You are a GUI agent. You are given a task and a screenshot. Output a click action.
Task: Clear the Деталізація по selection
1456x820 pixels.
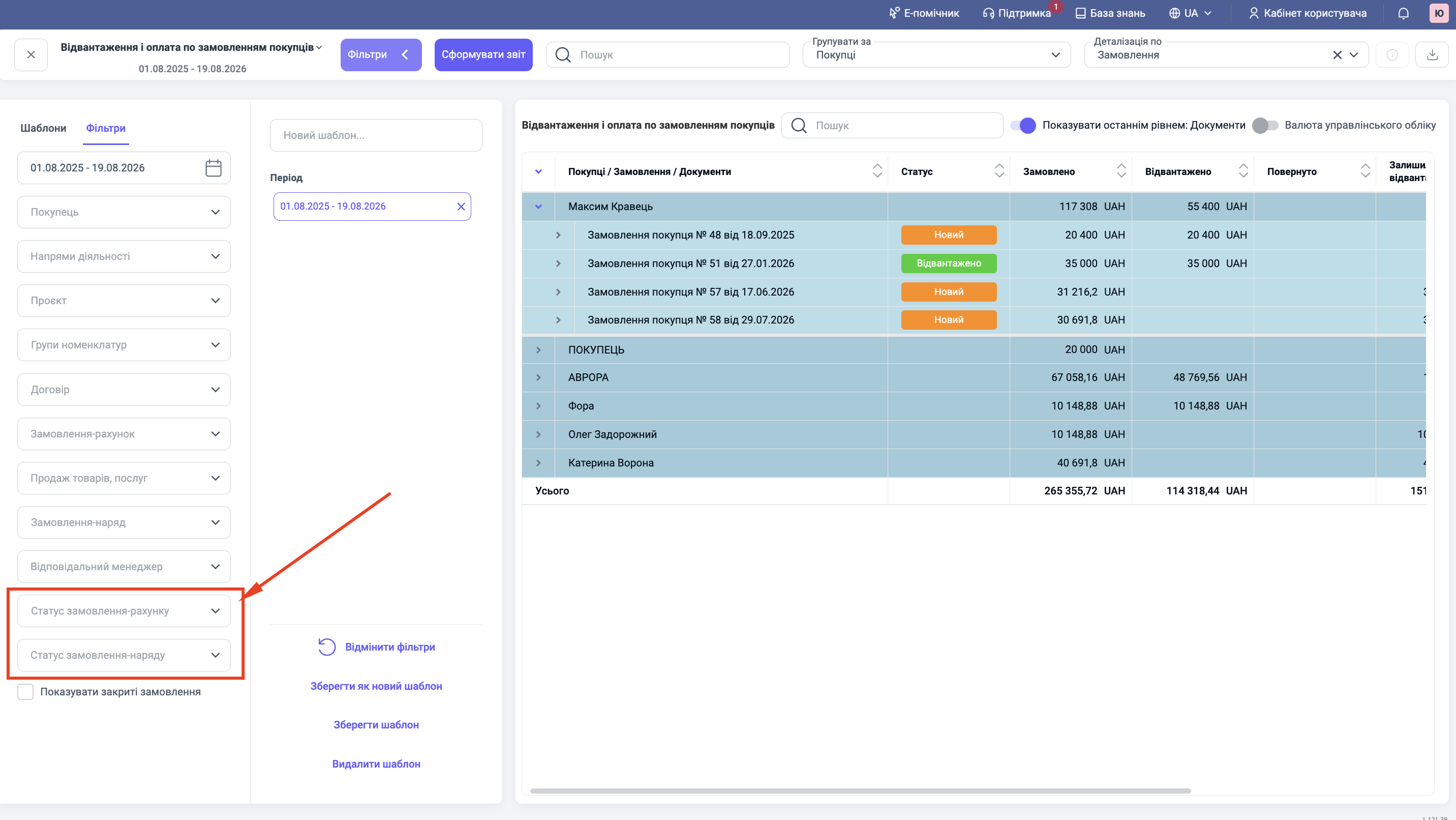[x=1337, y=55]
